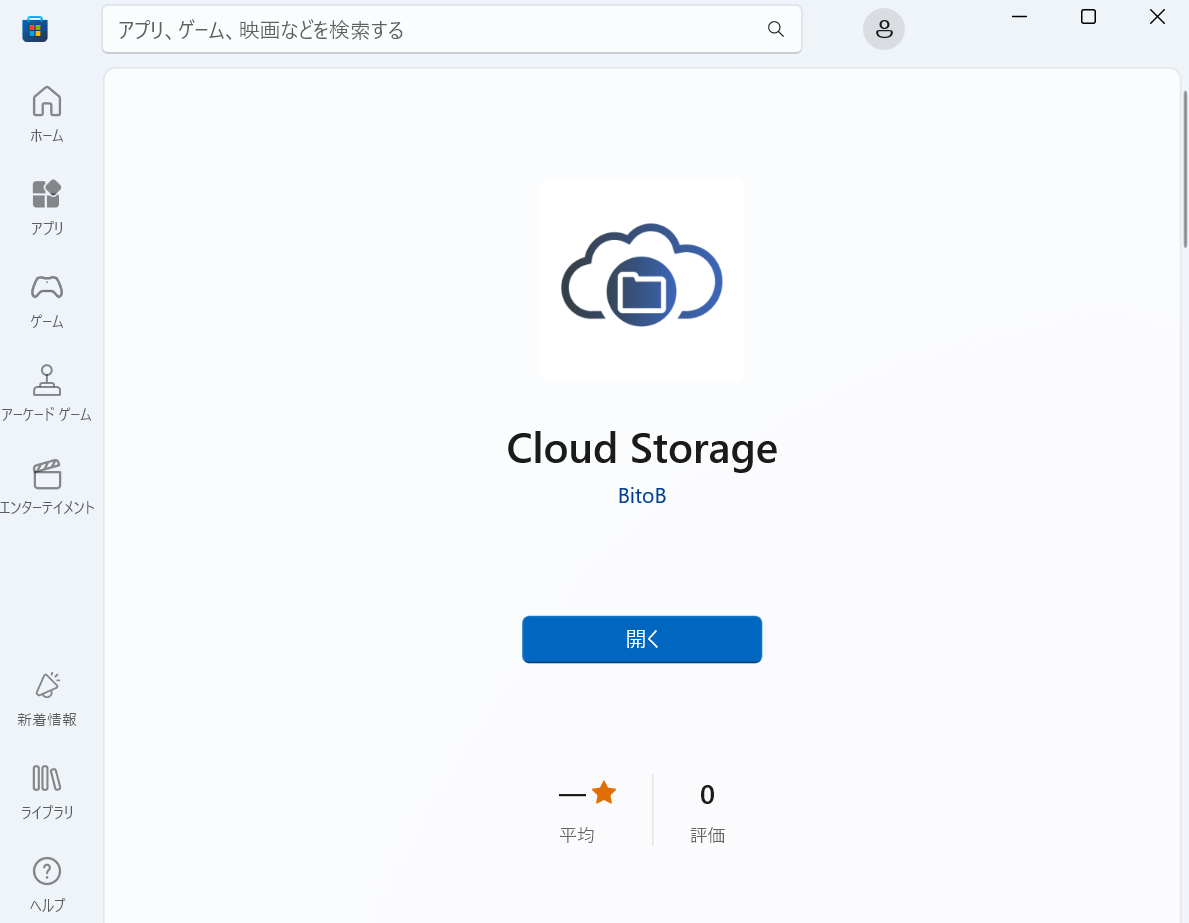Open the Home (ホーム) section
Image resolution: width=1189 pixels, height=923 pixels.
[x=46, y=115]
